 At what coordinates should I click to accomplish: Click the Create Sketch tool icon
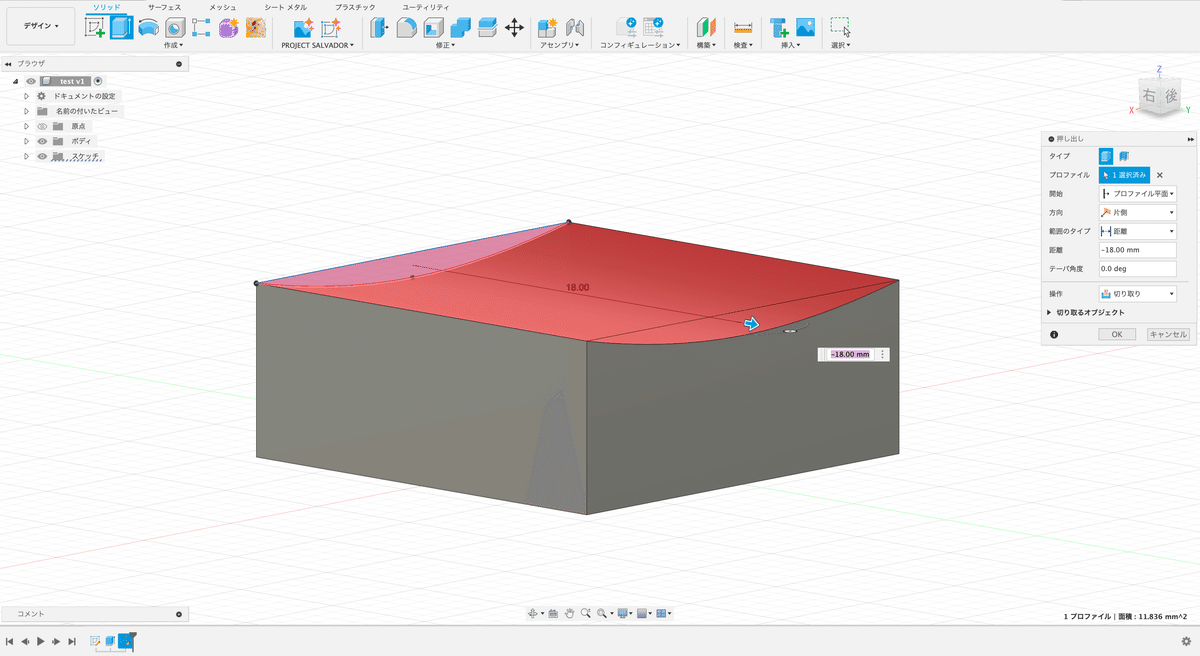tap(96, 28)
